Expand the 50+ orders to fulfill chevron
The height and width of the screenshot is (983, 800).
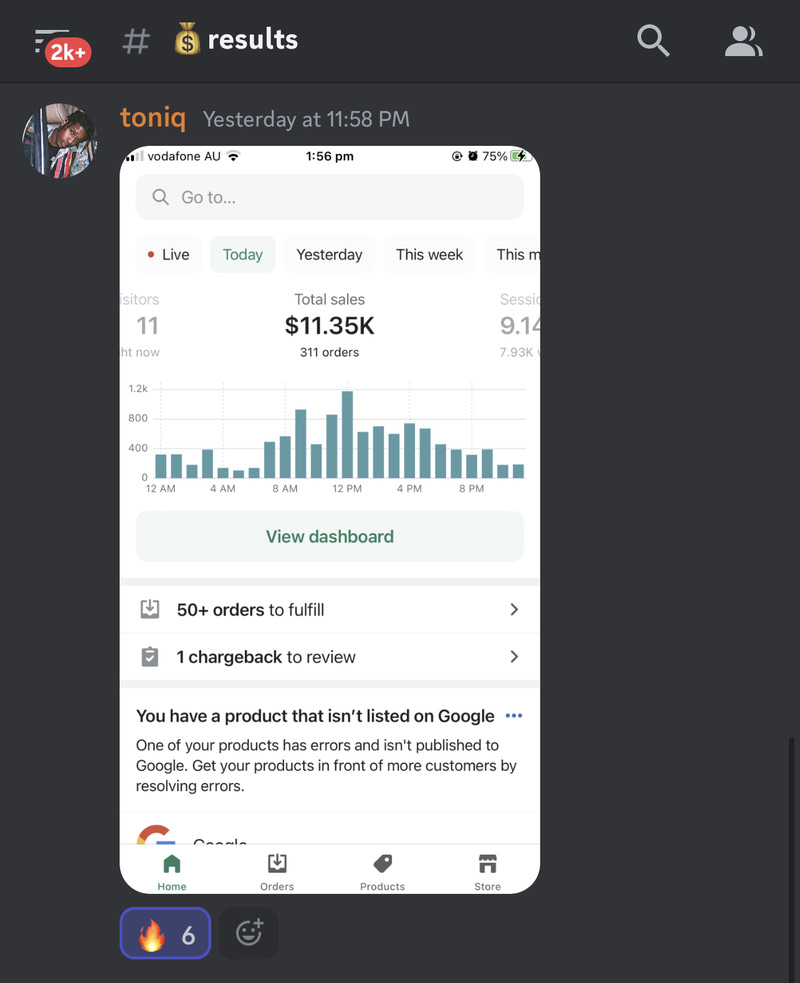[x=514, y=609]
